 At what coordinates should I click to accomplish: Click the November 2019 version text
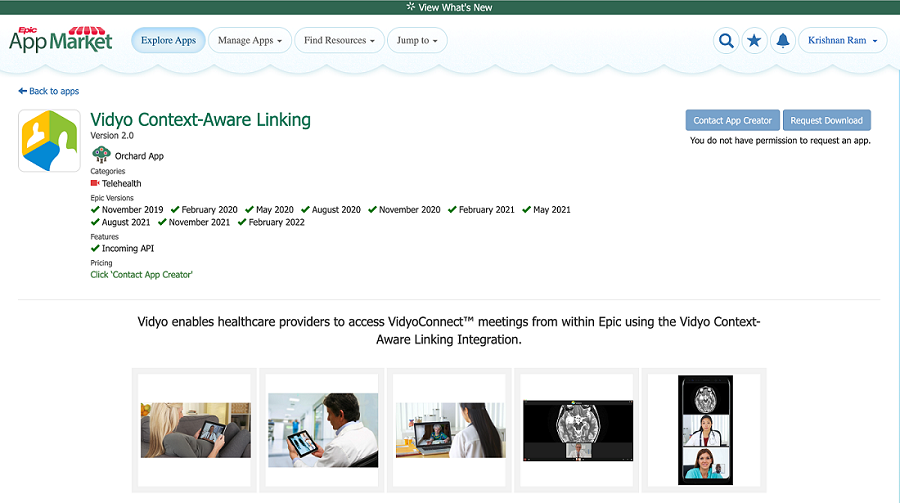pos(133,210)
